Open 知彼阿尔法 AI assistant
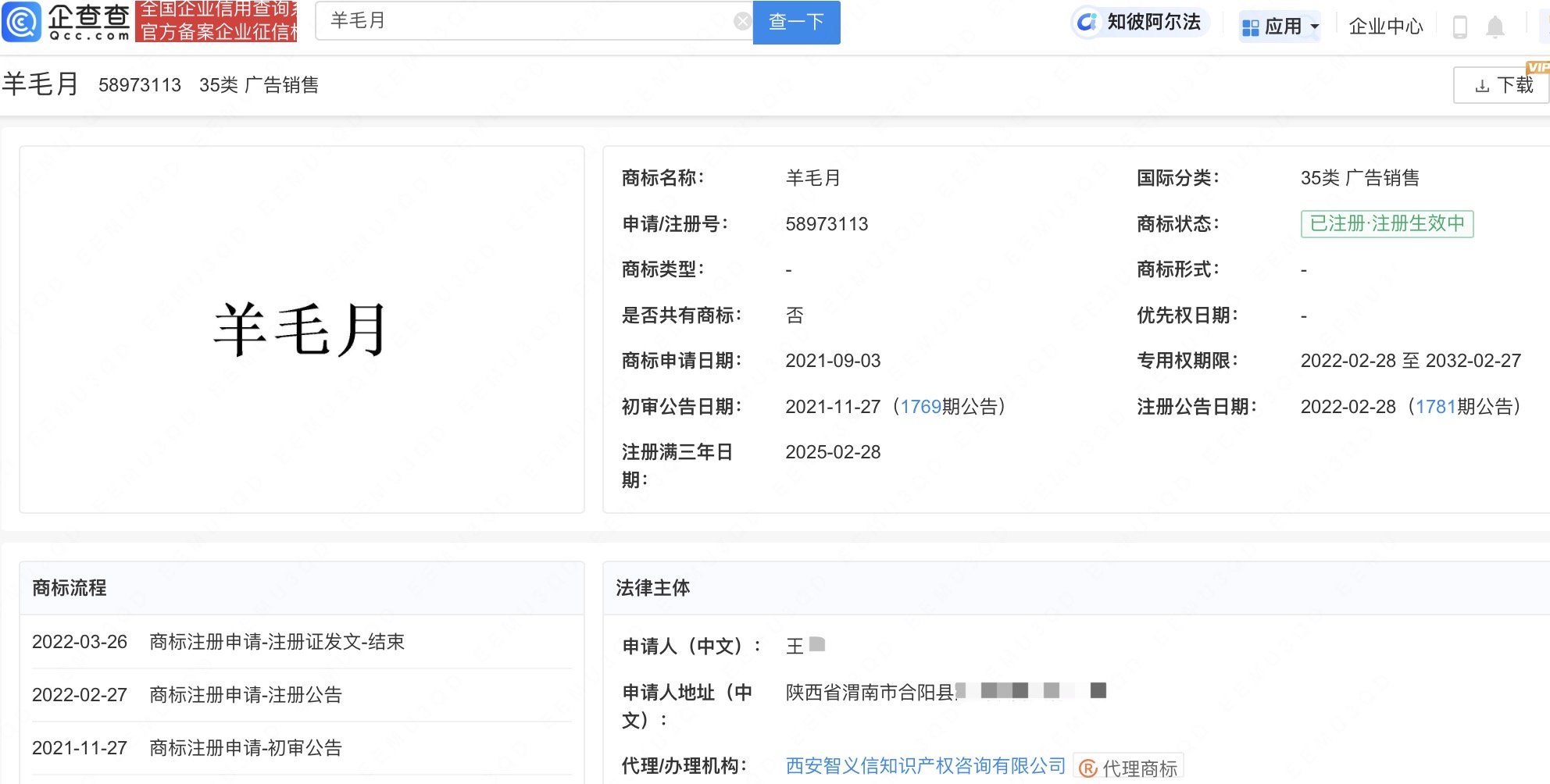The height and width of the screenshot is (784, 1550). click(1140, 23)
